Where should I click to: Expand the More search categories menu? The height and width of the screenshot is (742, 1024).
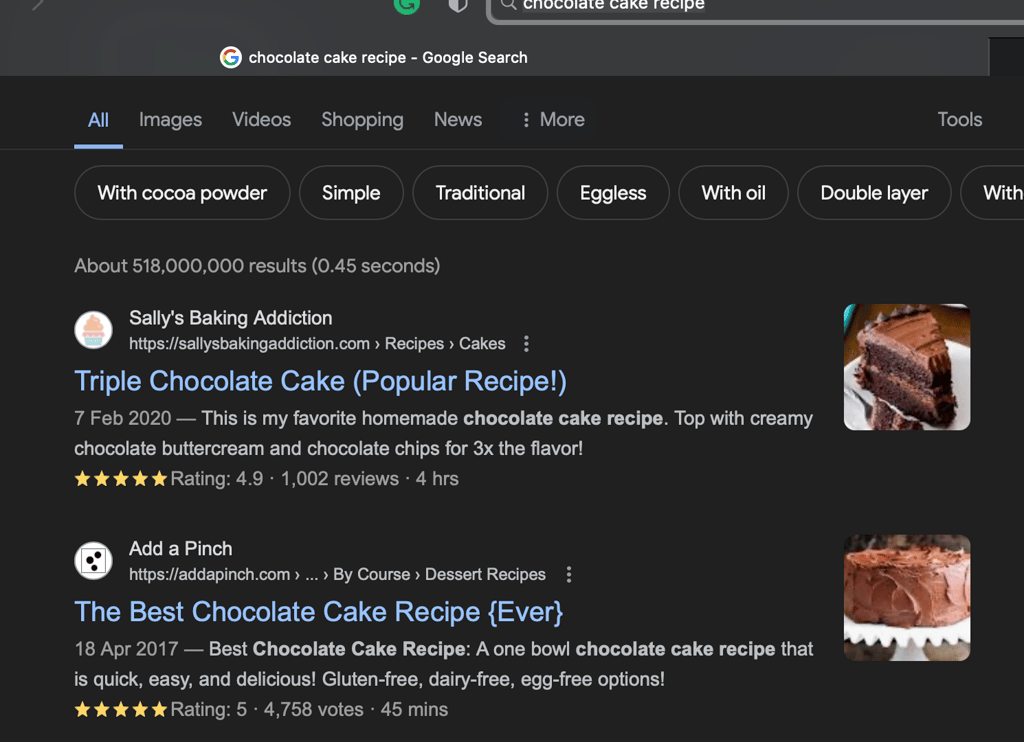tap(553, 120)
